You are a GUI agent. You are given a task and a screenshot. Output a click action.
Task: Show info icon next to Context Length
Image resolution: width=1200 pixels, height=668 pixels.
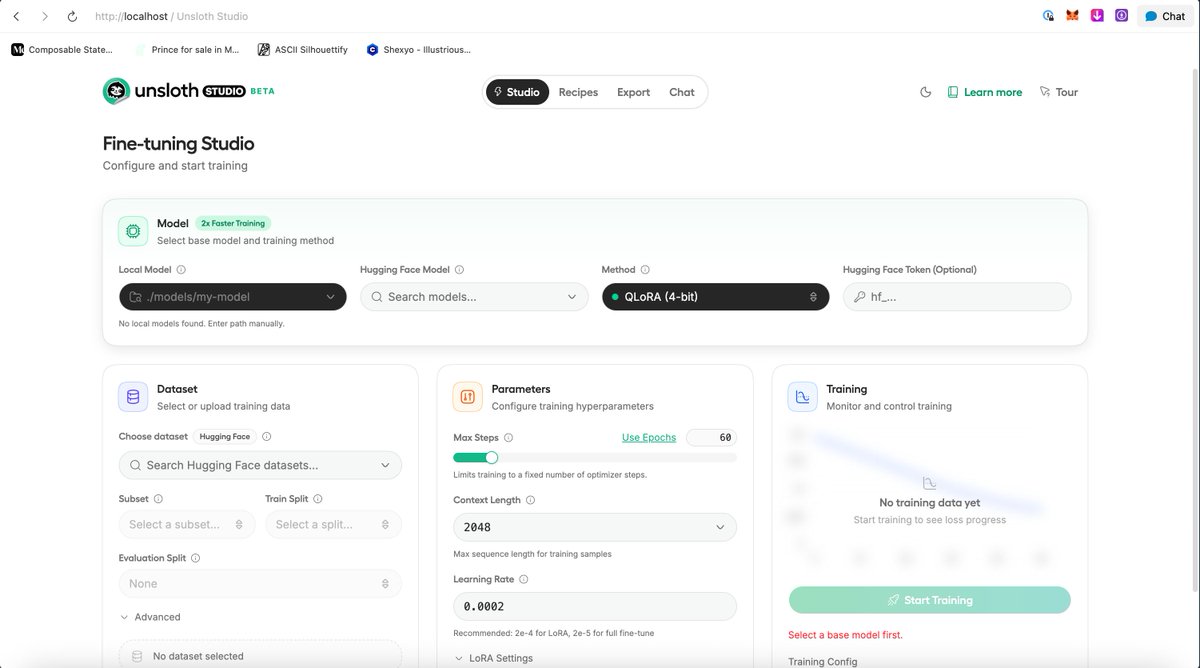(x=530, y=500)
